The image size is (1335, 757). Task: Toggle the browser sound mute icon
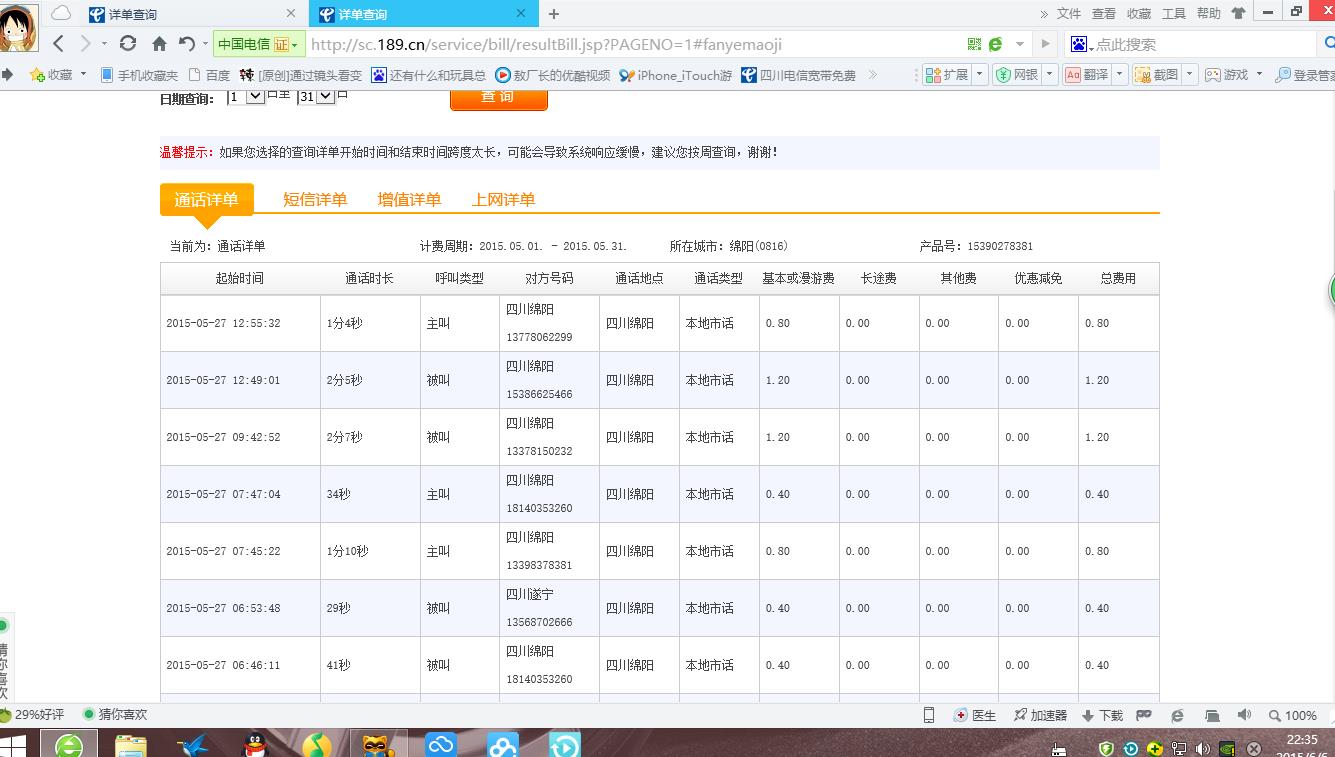(1244, 715)
